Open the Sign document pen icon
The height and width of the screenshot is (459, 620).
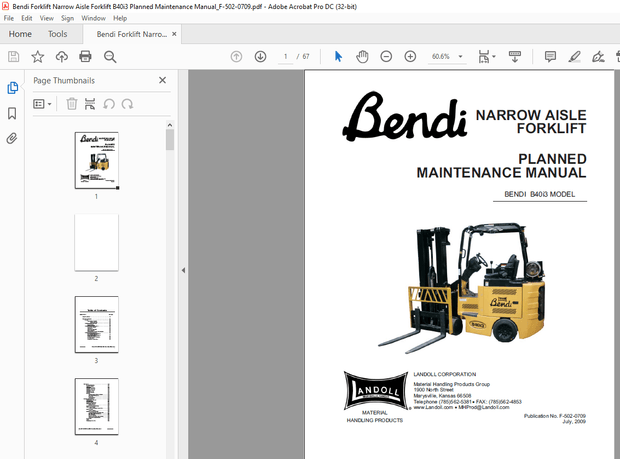[x=598, y=57]
